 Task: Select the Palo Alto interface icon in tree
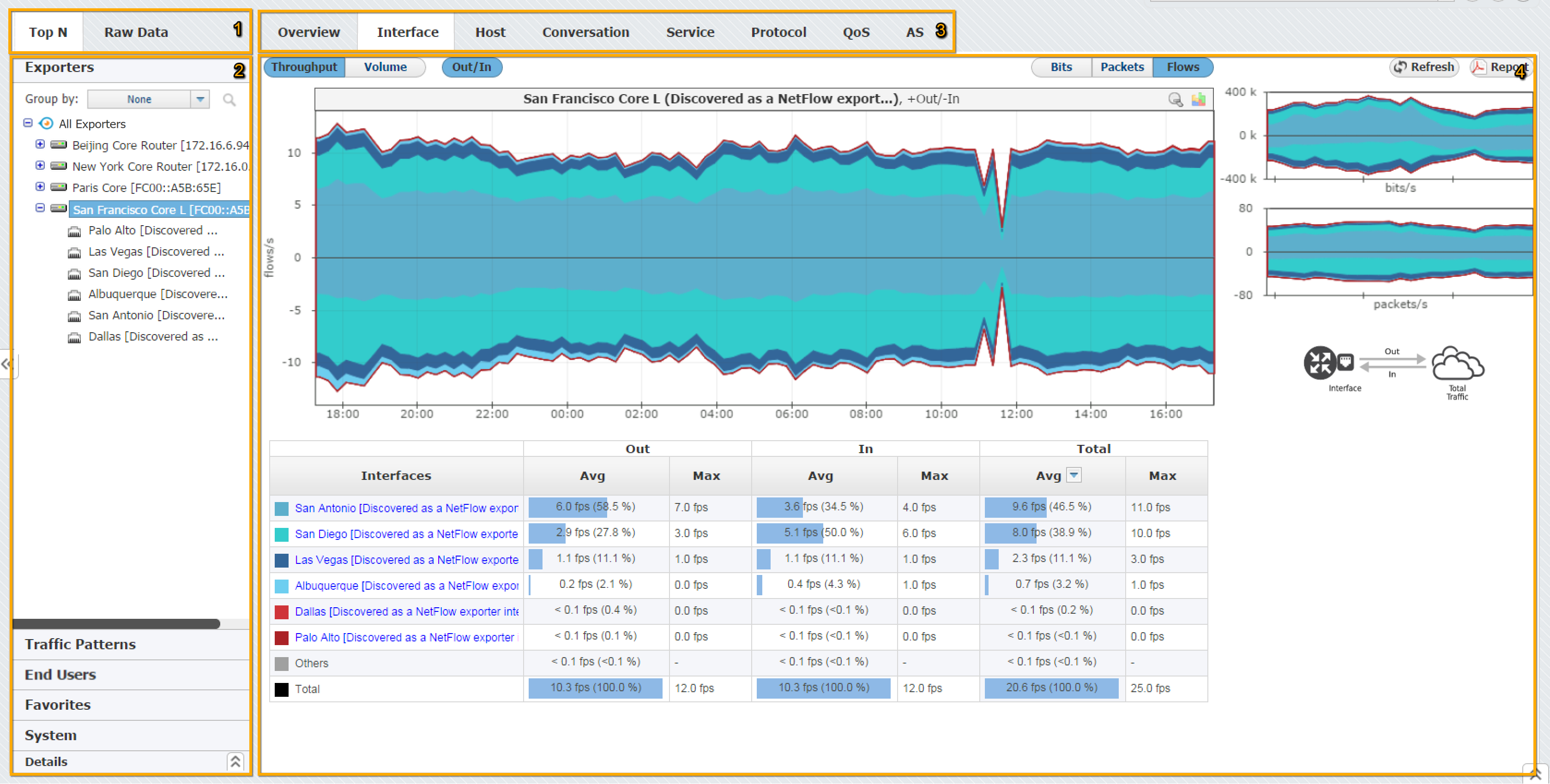point(74,232)
